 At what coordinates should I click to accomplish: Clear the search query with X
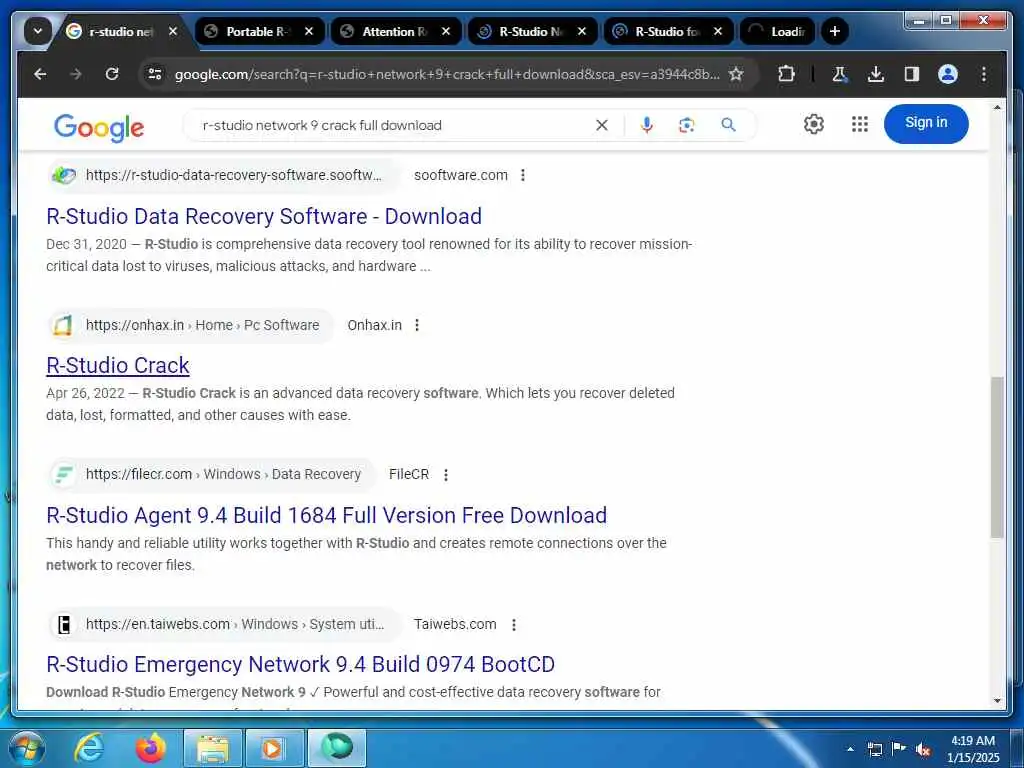601,125
